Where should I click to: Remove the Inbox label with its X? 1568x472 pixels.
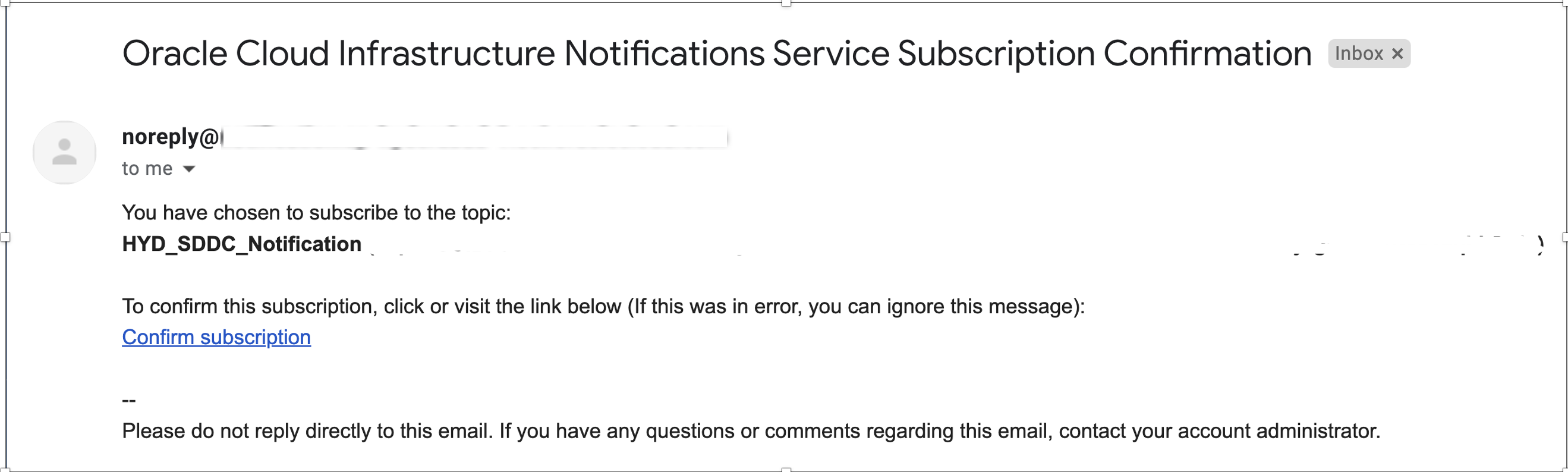click(1397, 54)
